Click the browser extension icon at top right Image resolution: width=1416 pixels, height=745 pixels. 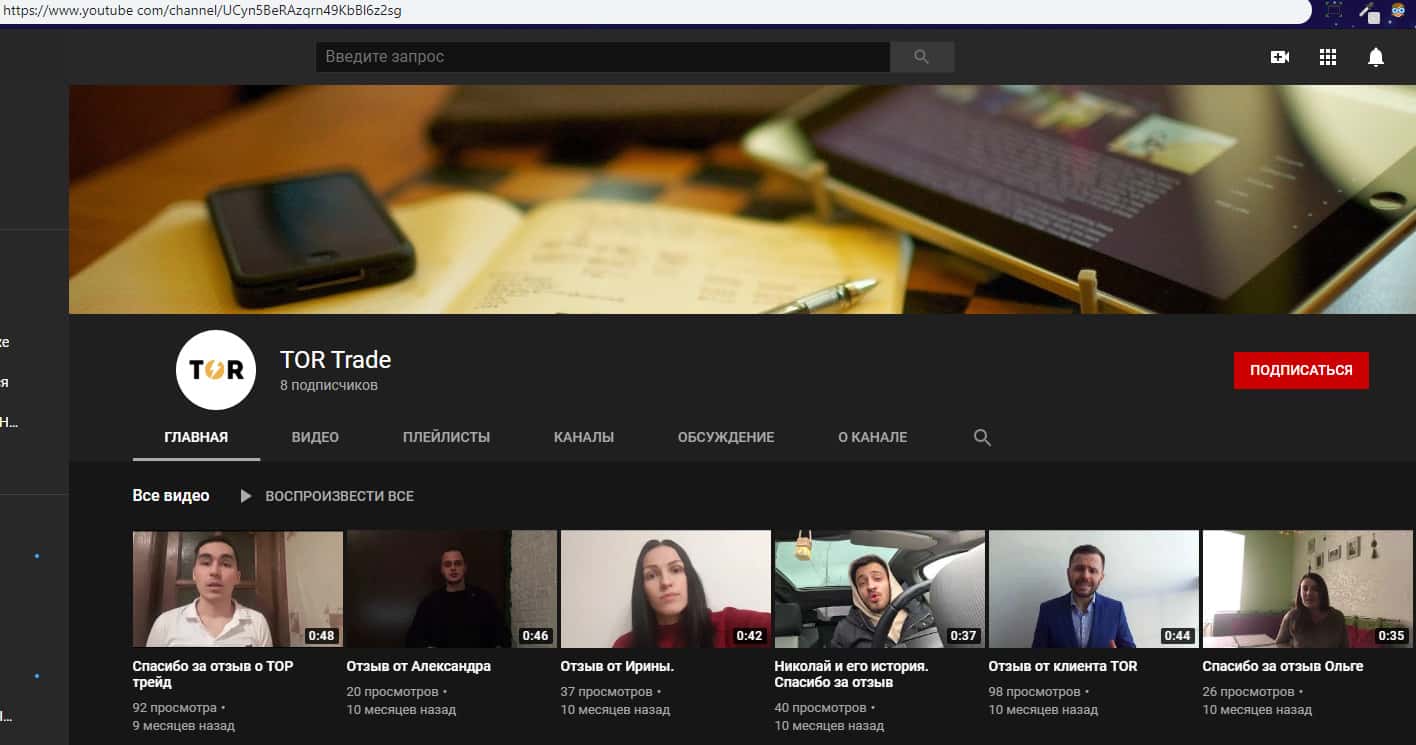1397,11
